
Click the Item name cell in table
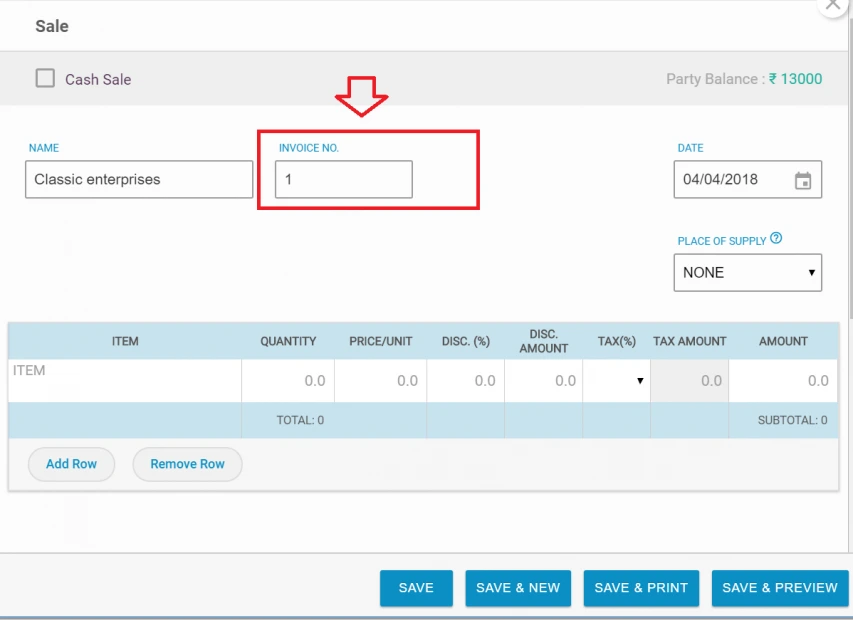[125, 381]
